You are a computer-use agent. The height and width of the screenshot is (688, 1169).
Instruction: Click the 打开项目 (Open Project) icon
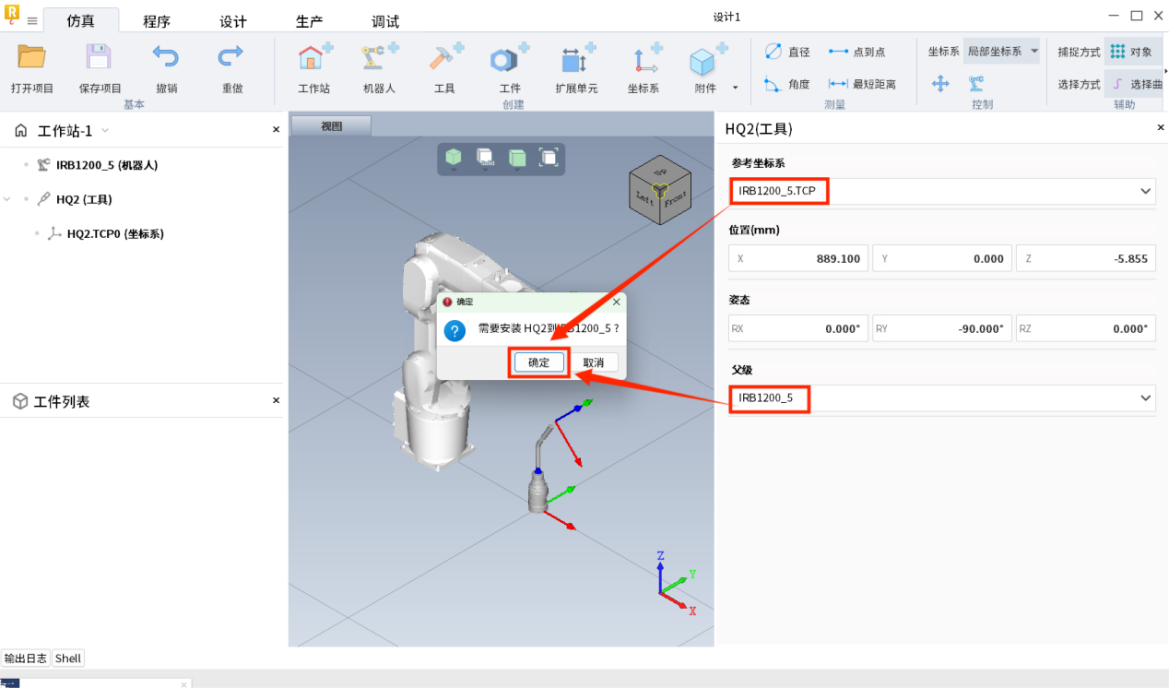point(32,58)
